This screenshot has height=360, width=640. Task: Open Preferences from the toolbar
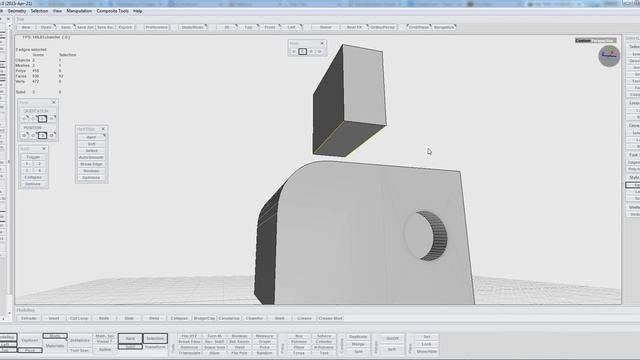pos(157,27)
